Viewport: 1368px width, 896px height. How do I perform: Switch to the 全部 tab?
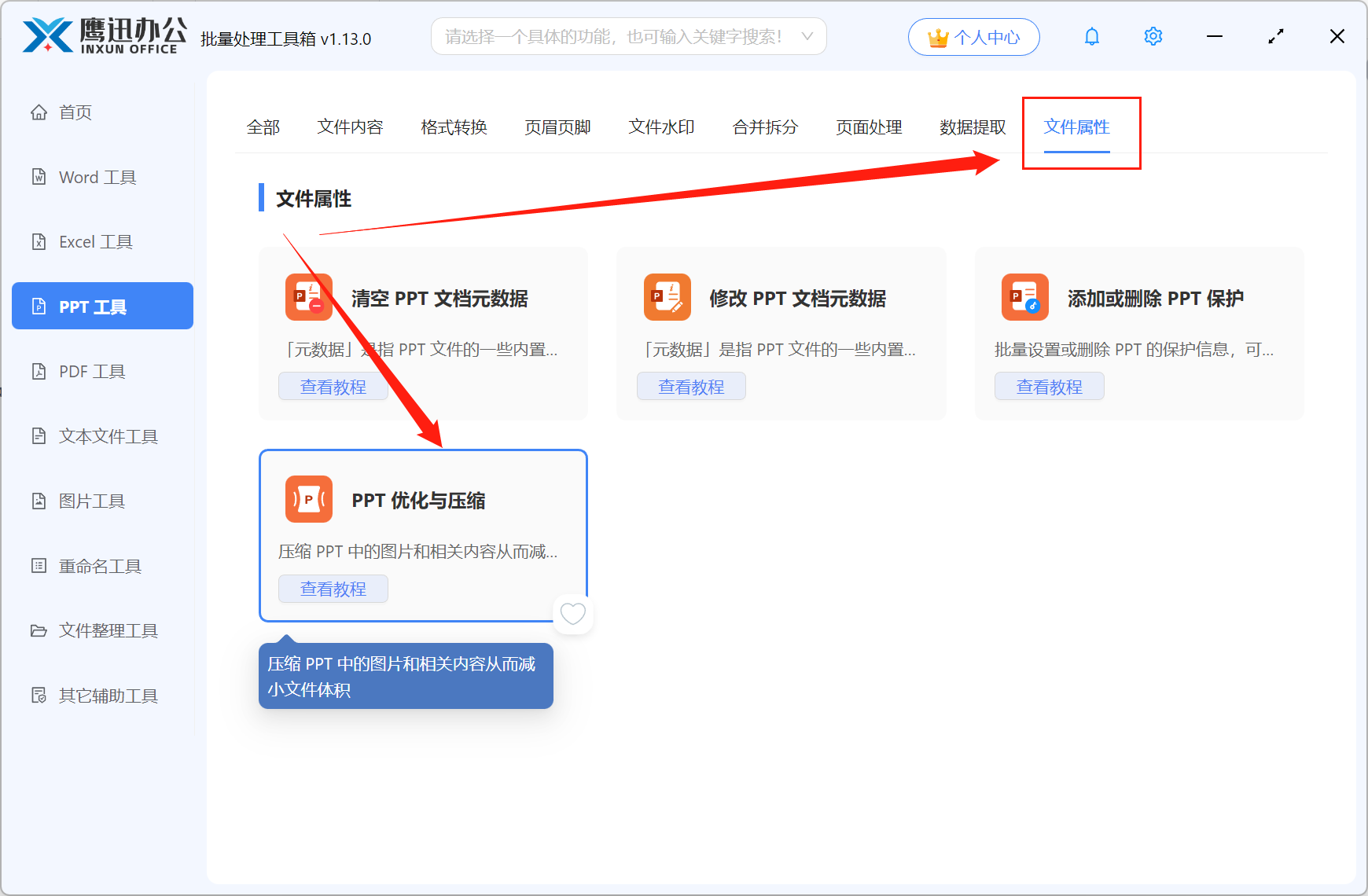click(x=263, y=127)
